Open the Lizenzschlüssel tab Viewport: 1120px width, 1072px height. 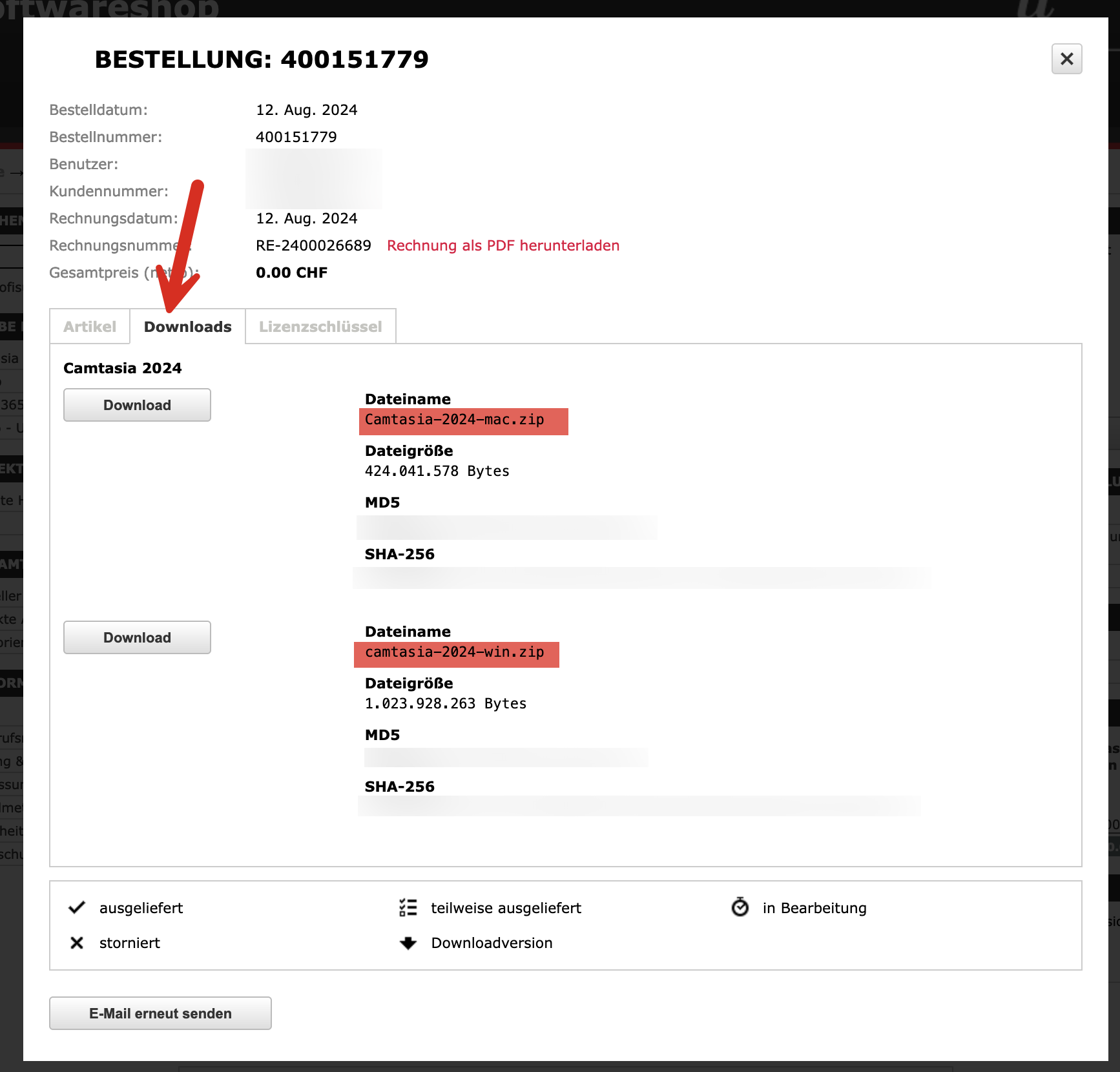(320, 327)
